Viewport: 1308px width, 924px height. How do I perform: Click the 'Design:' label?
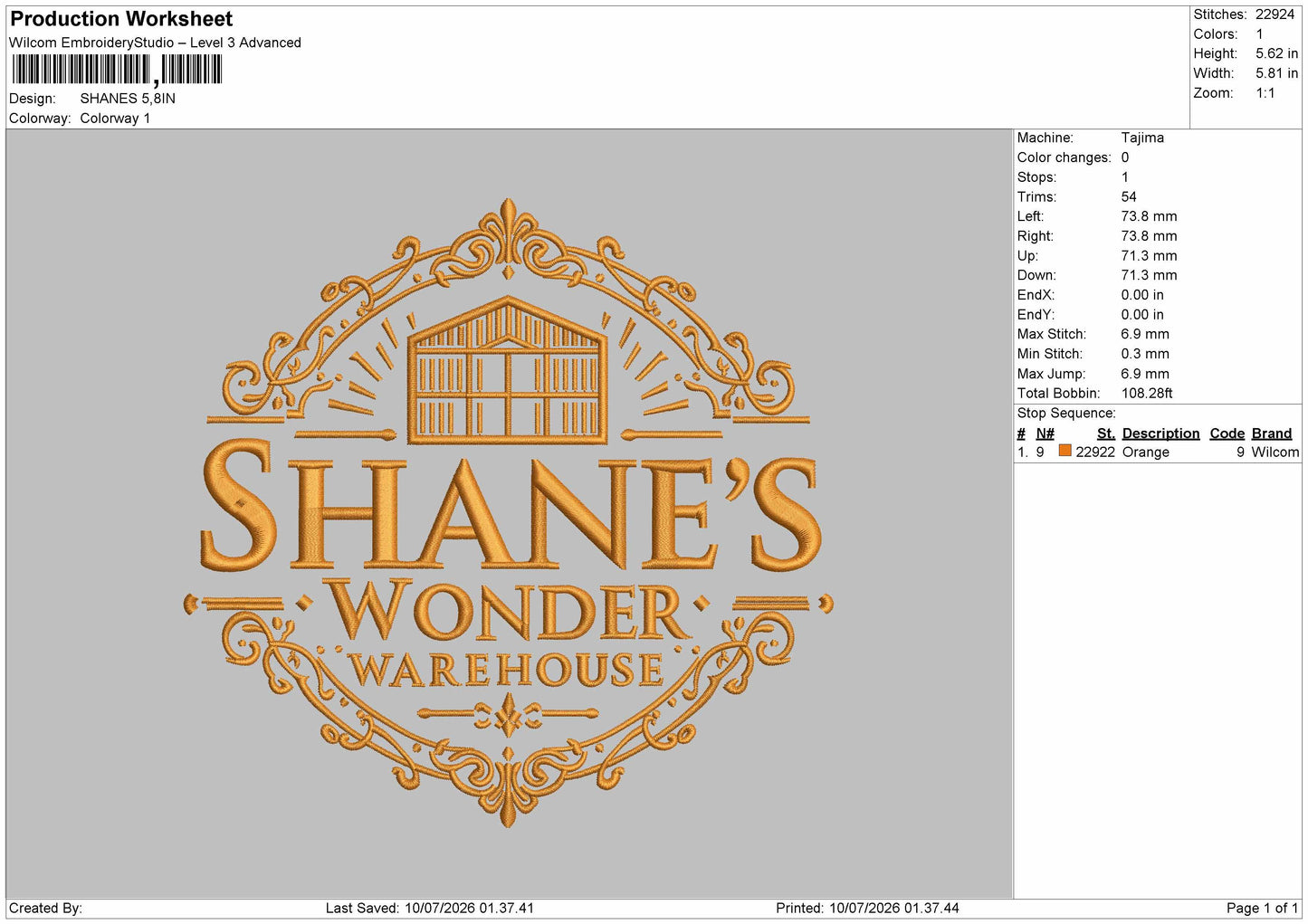click(33, 99)
